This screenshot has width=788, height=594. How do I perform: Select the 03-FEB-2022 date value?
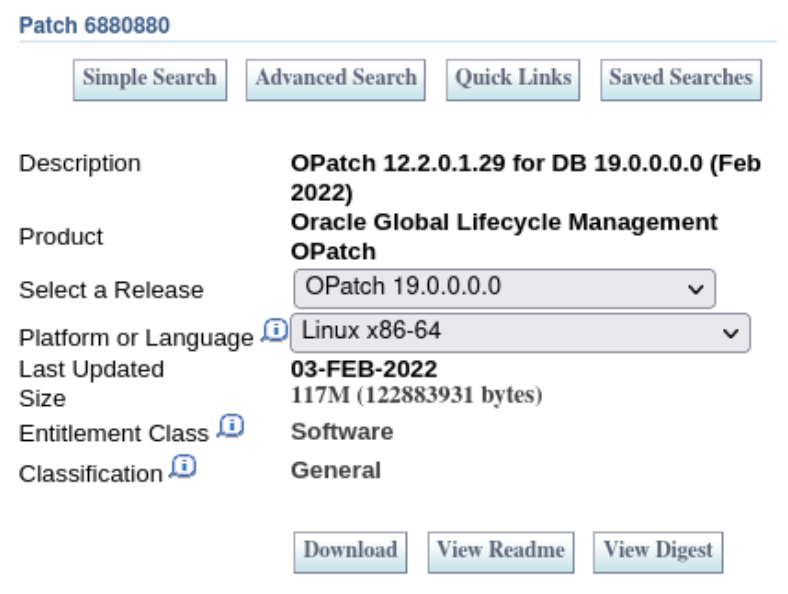(364, 369)
